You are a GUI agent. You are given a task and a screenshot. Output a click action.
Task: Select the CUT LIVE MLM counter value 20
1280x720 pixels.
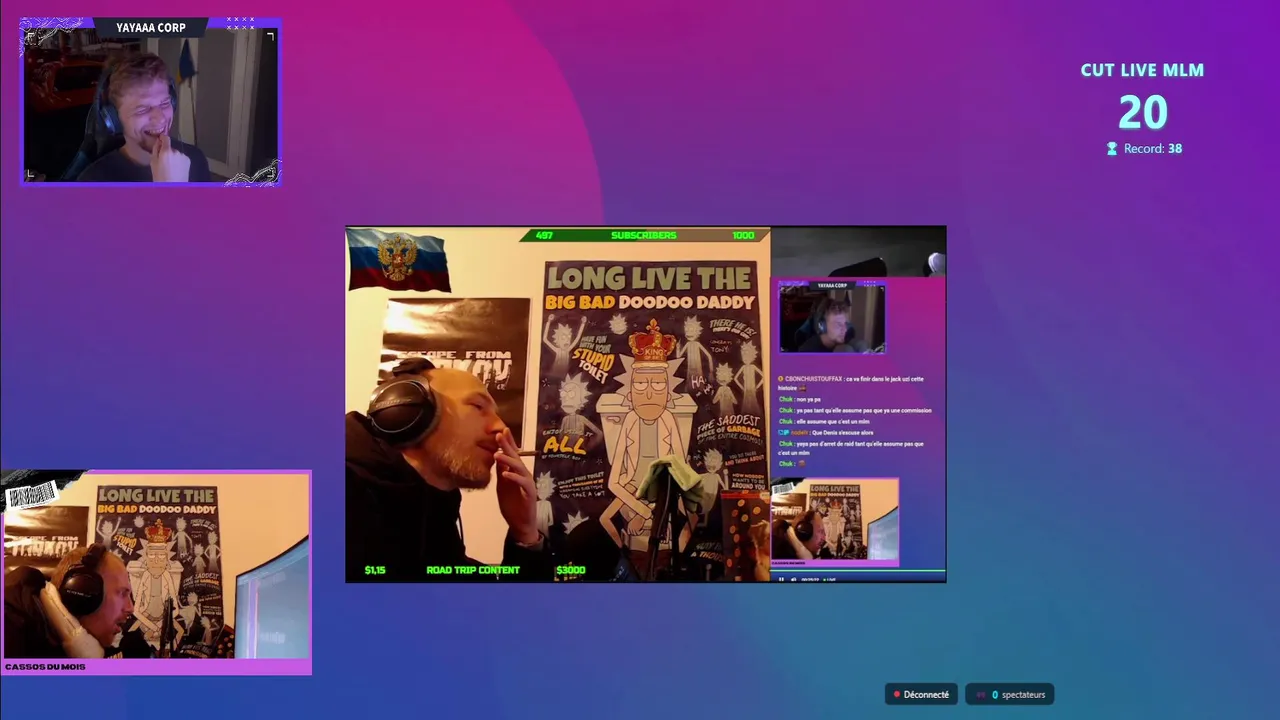[1142, 112]
